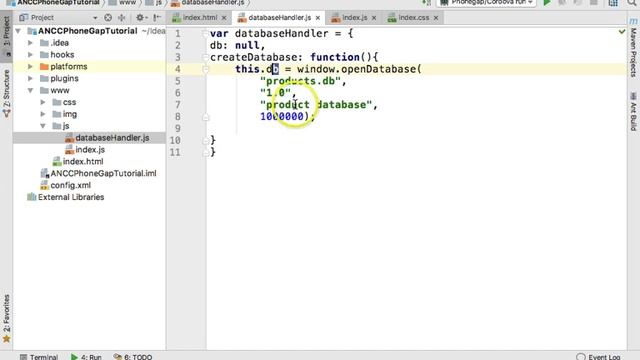This screenshot has width=640, height=360.
Task: Open the index.js editor tab
Action: tap(354, 18)
